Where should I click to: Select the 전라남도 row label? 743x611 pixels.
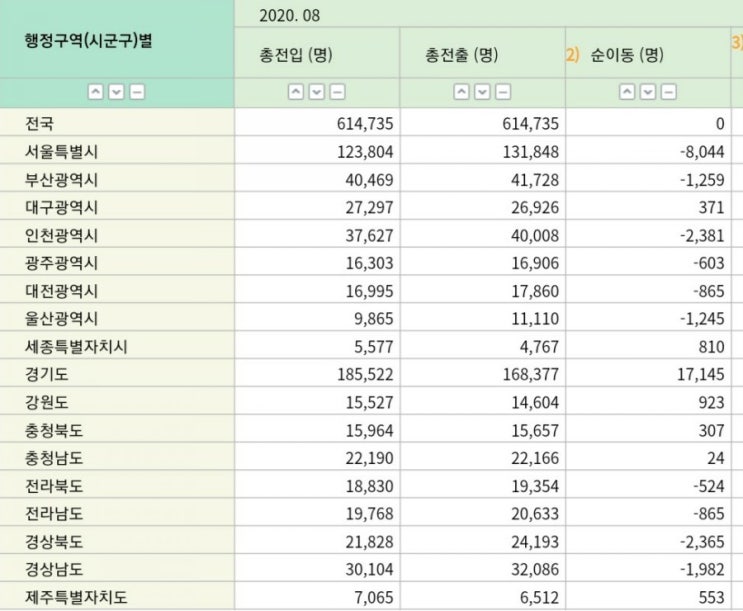[x=54, y=513]
